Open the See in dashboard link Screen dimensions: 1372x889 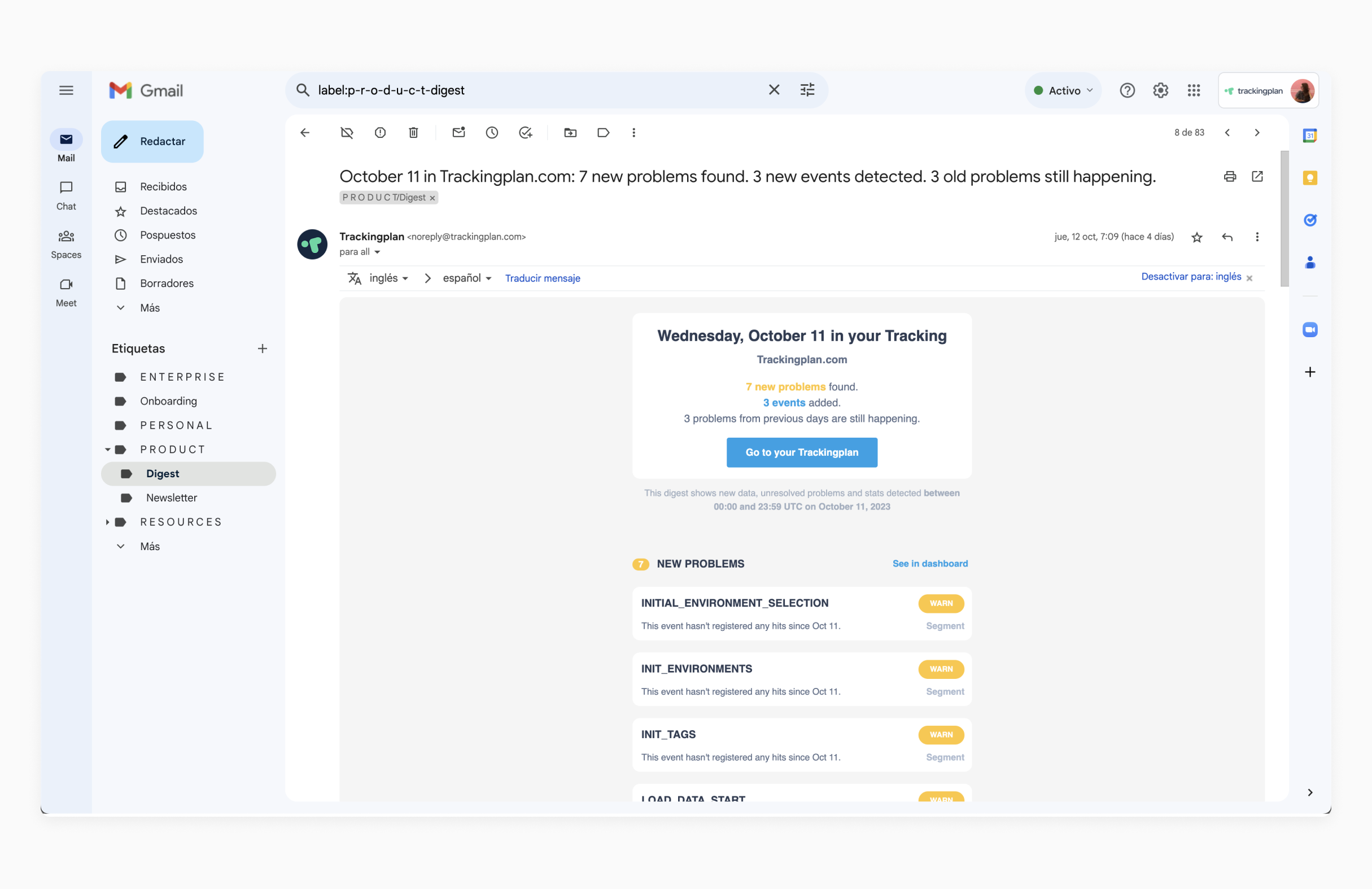(929, 563)
